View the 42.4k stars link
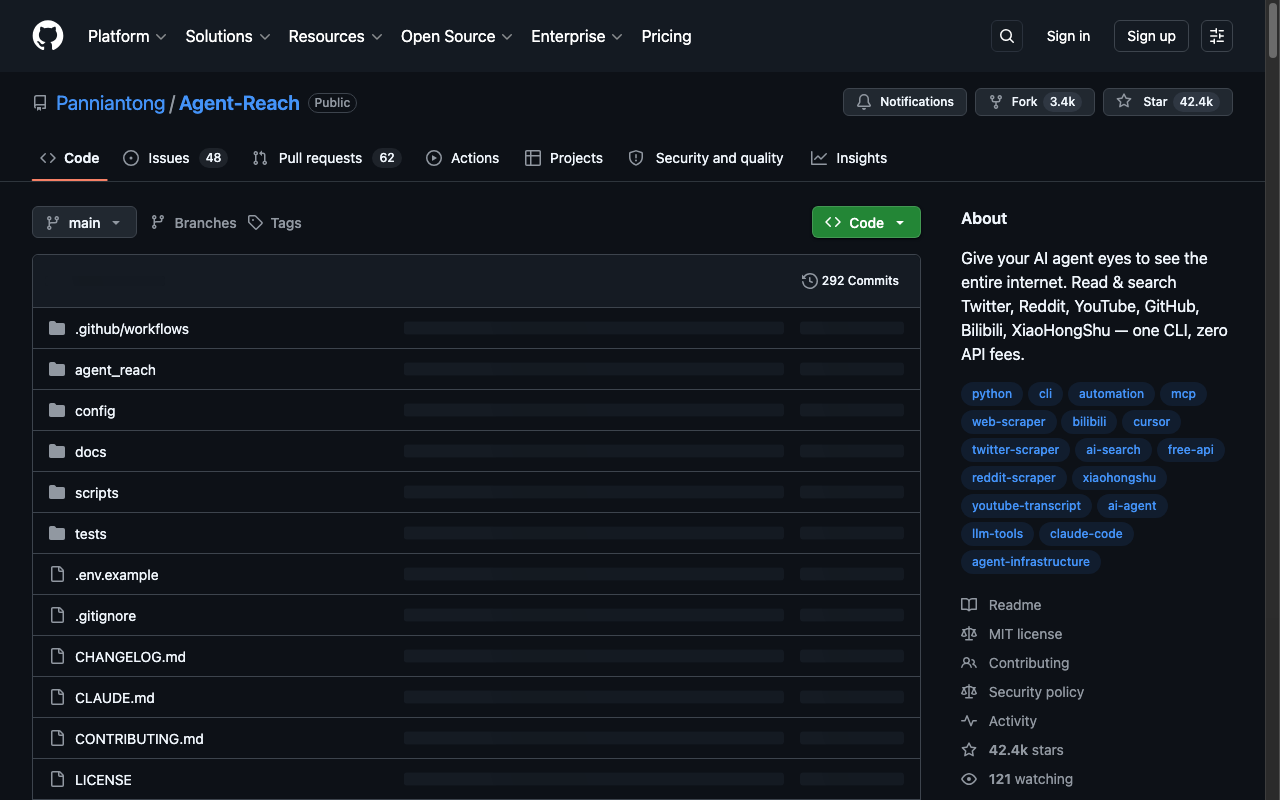Viewport: 1280px width, 800px height. pyautogui.click(x=1012, y=750)
